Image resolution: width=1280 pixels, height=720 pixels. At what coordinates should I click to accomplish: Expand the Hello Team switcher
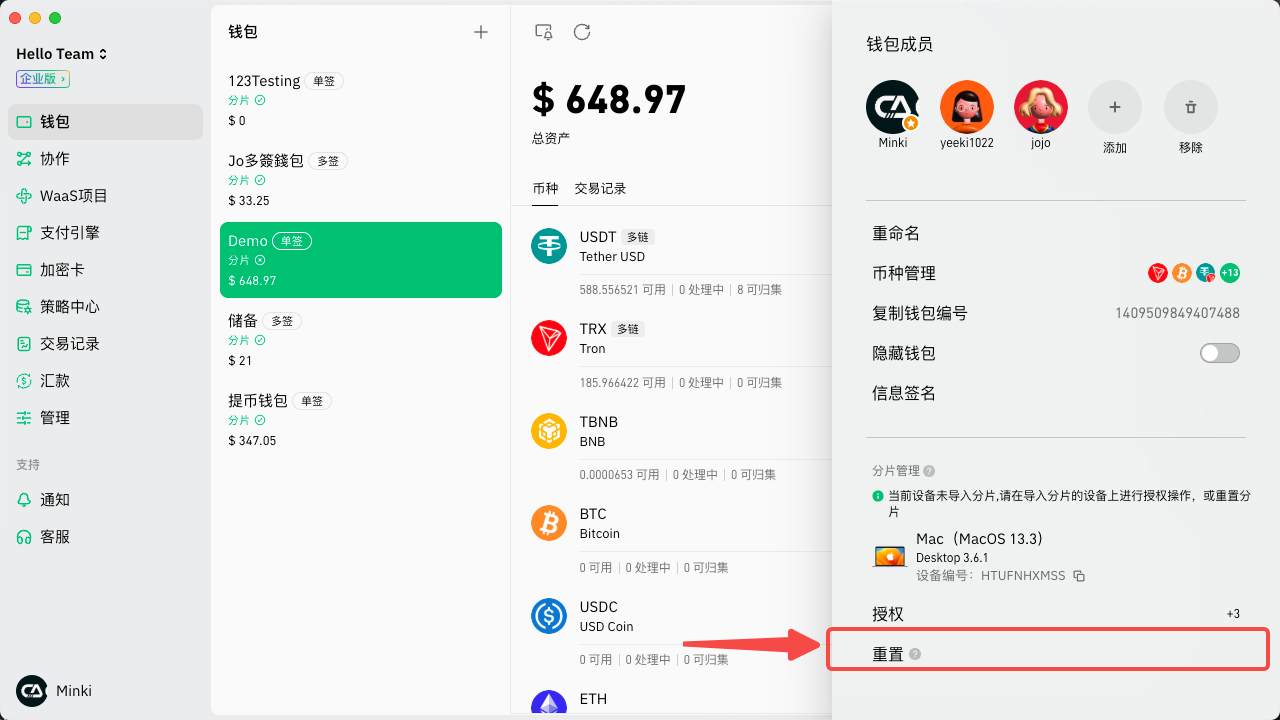tap(62, 54)
